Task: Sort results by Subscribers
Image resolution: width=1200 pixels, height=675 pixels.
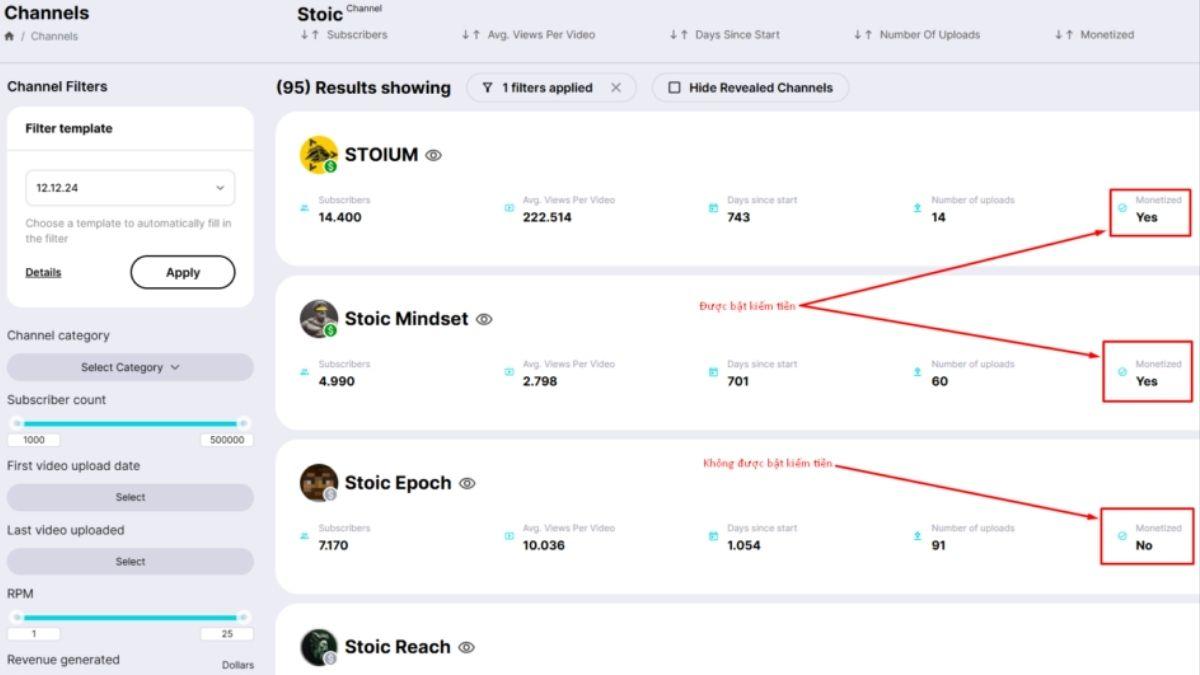Action: click(x=344, y=34)
